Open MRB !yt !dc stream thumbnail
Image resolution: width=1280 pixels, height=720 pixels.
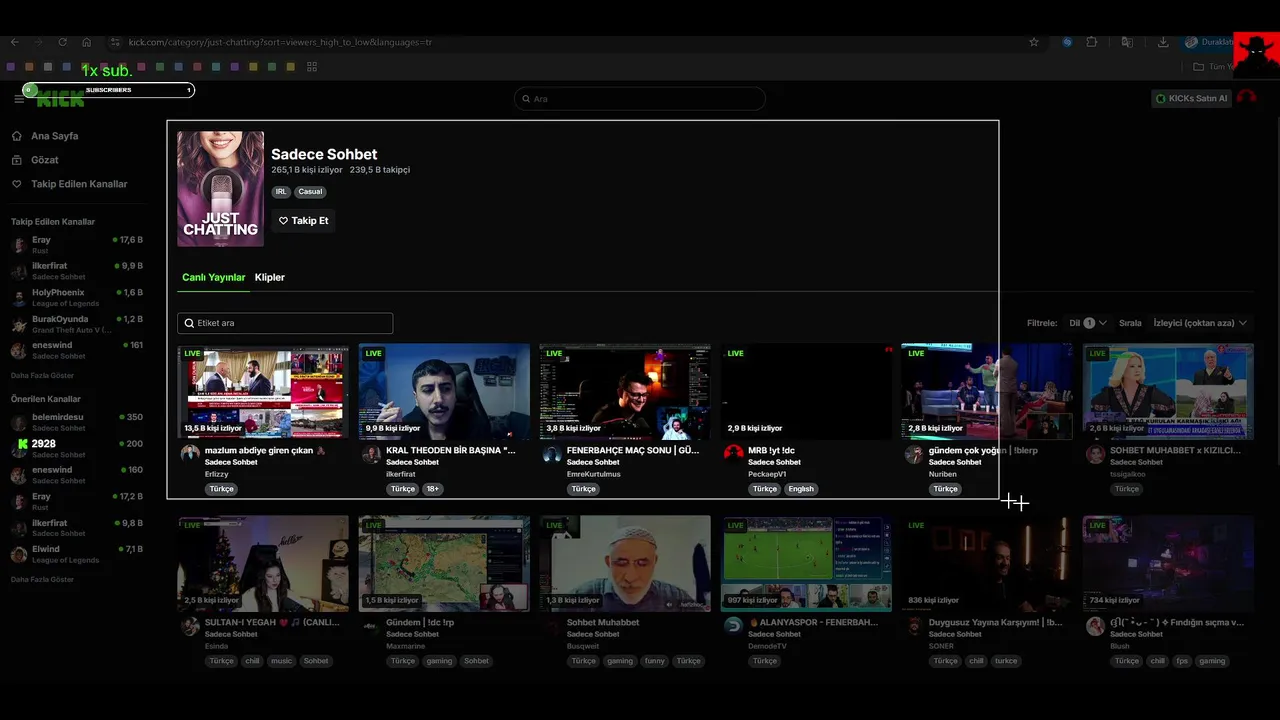pos(806,391)
